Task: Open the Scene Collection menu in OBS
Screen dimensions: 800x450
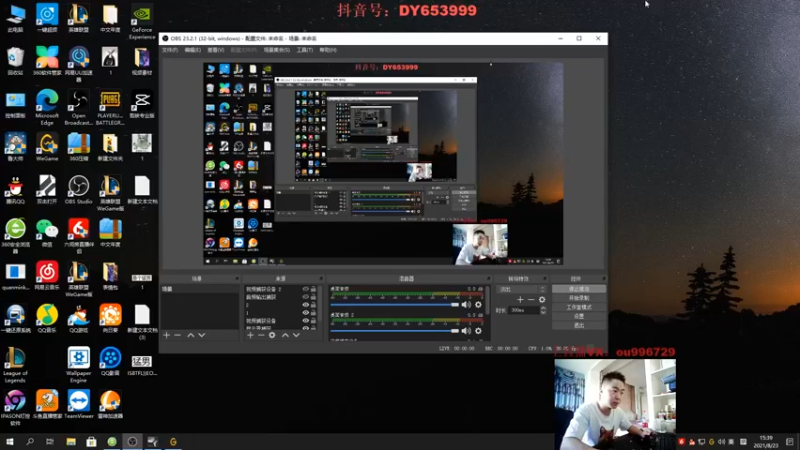Action: coord(277,50)
